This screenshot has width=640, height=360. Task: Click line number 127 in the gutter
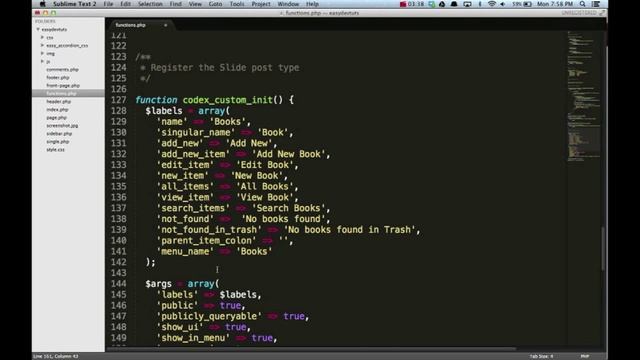click(118, 100)
